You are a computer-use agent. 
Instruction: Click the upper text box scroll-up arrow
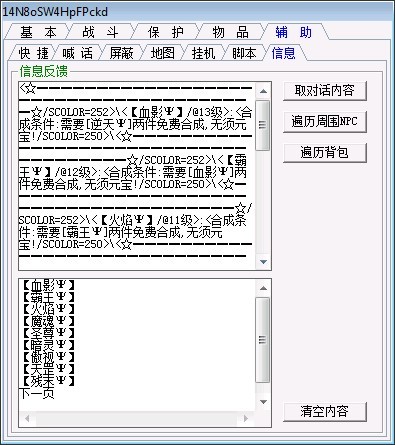(x=263, y=91)
